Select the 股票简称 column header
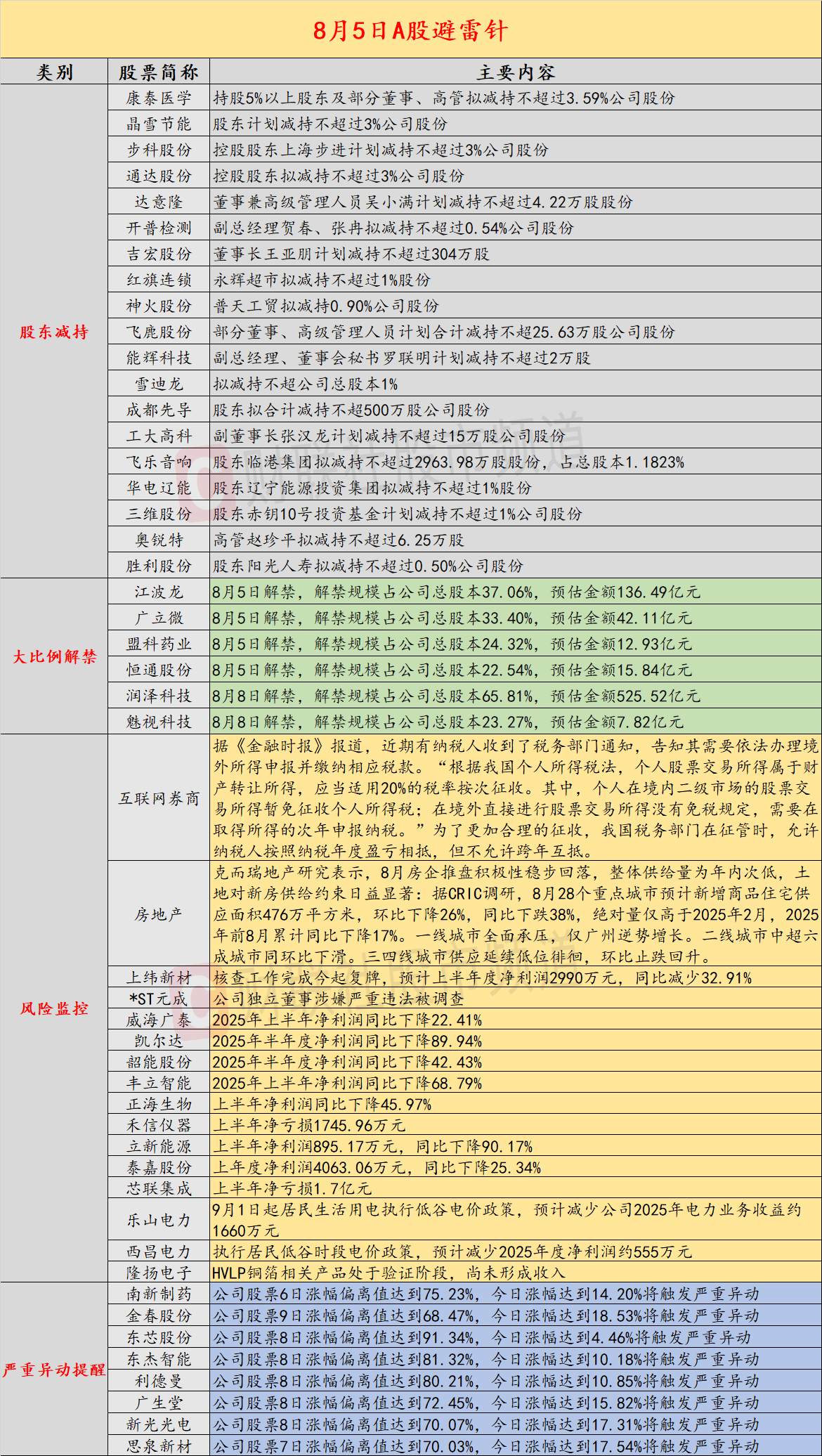Image resolution: width=822 pixels, height=1456 pixels. (x=159, y=72)
